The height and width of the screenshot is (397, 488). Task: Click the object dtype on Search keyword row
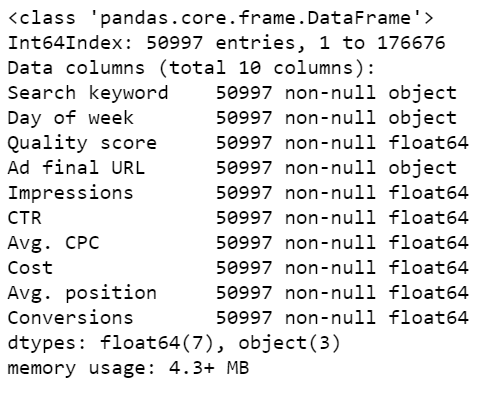[423, 93]
